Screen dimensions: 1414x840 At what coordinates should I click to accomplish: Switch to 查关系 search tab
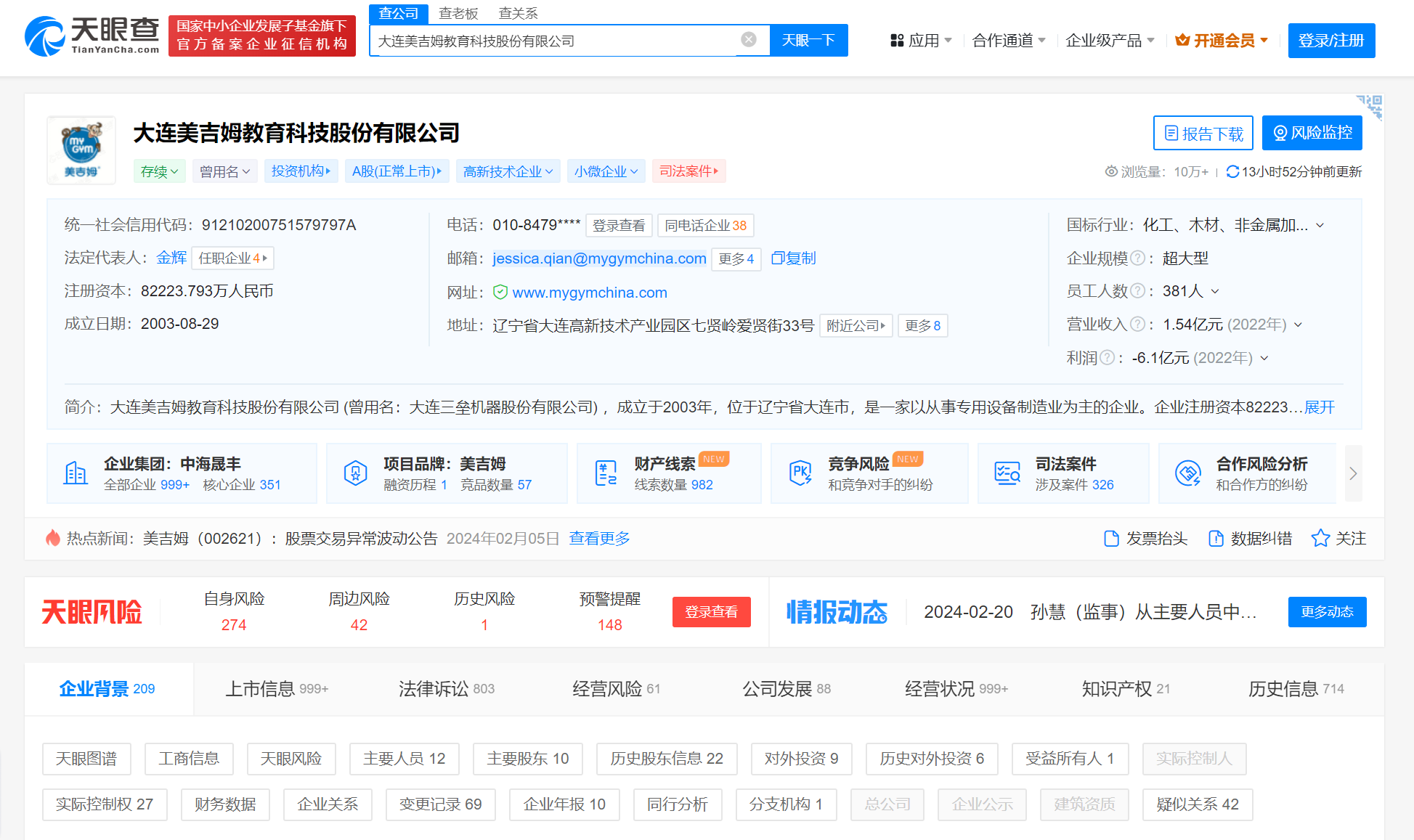tap(518, 13)
